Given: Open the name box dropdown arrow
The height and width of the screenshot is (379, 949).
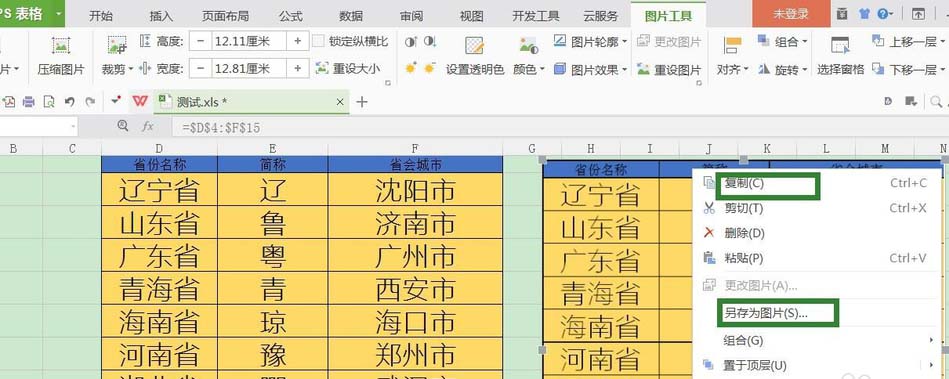Looking at the screenshot, I should coord(73,126).
